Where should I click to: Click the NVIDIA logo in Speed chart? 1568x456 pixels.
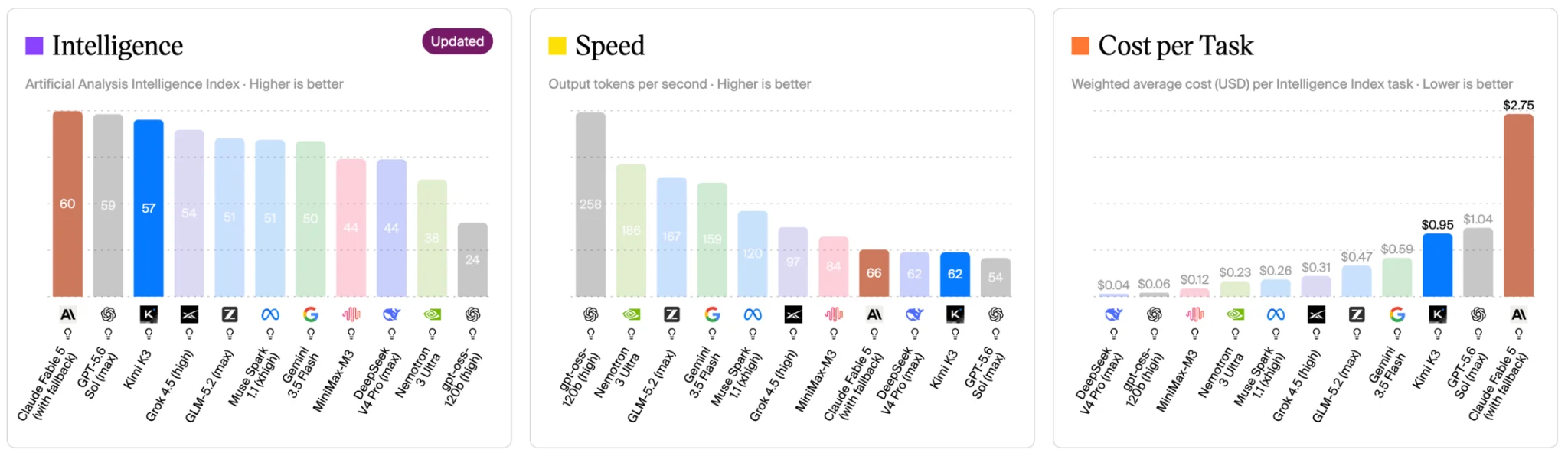(631, 314)
